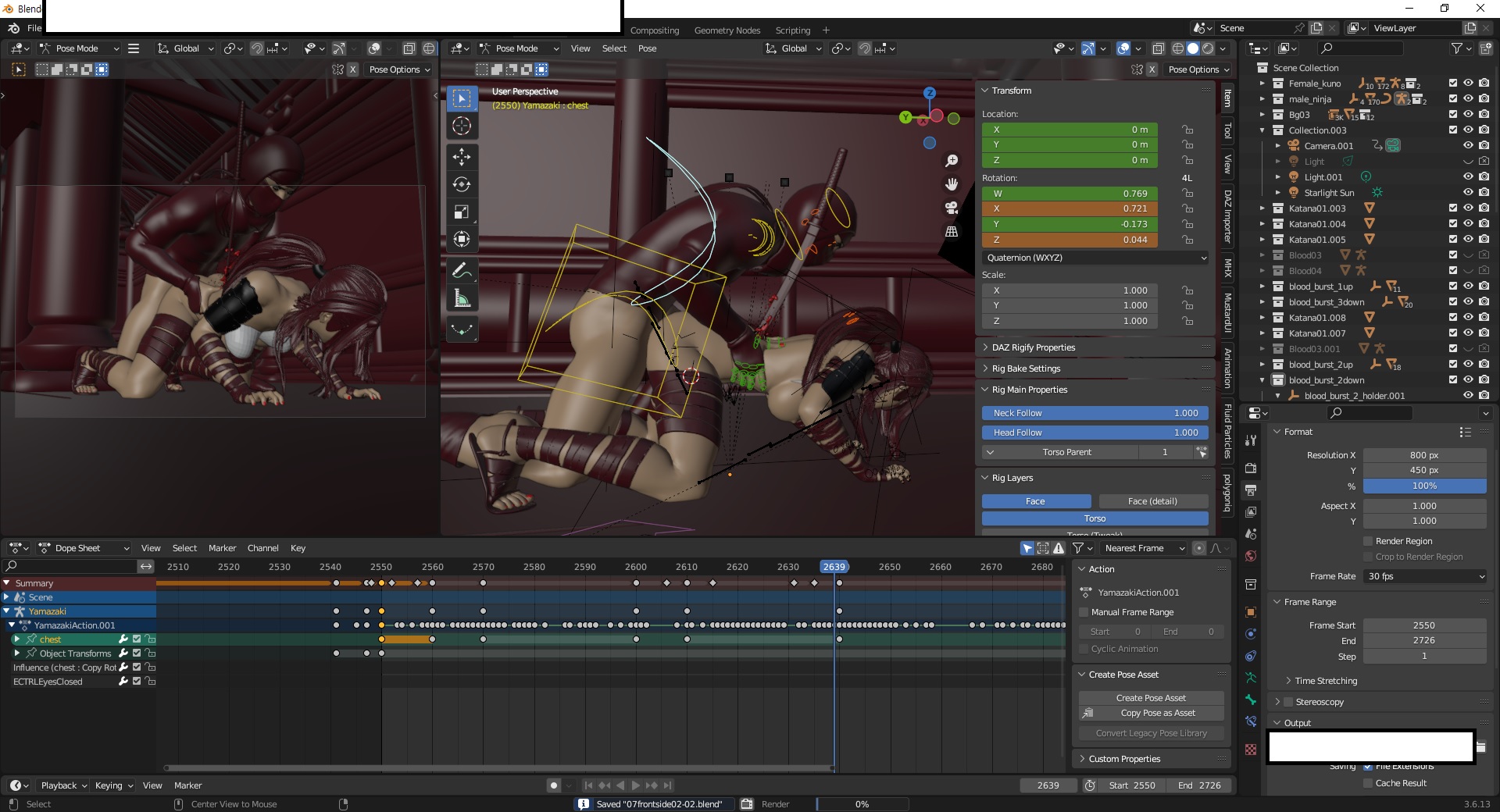Jump to the last frame

pyautogui.click(x=668, y=785)
